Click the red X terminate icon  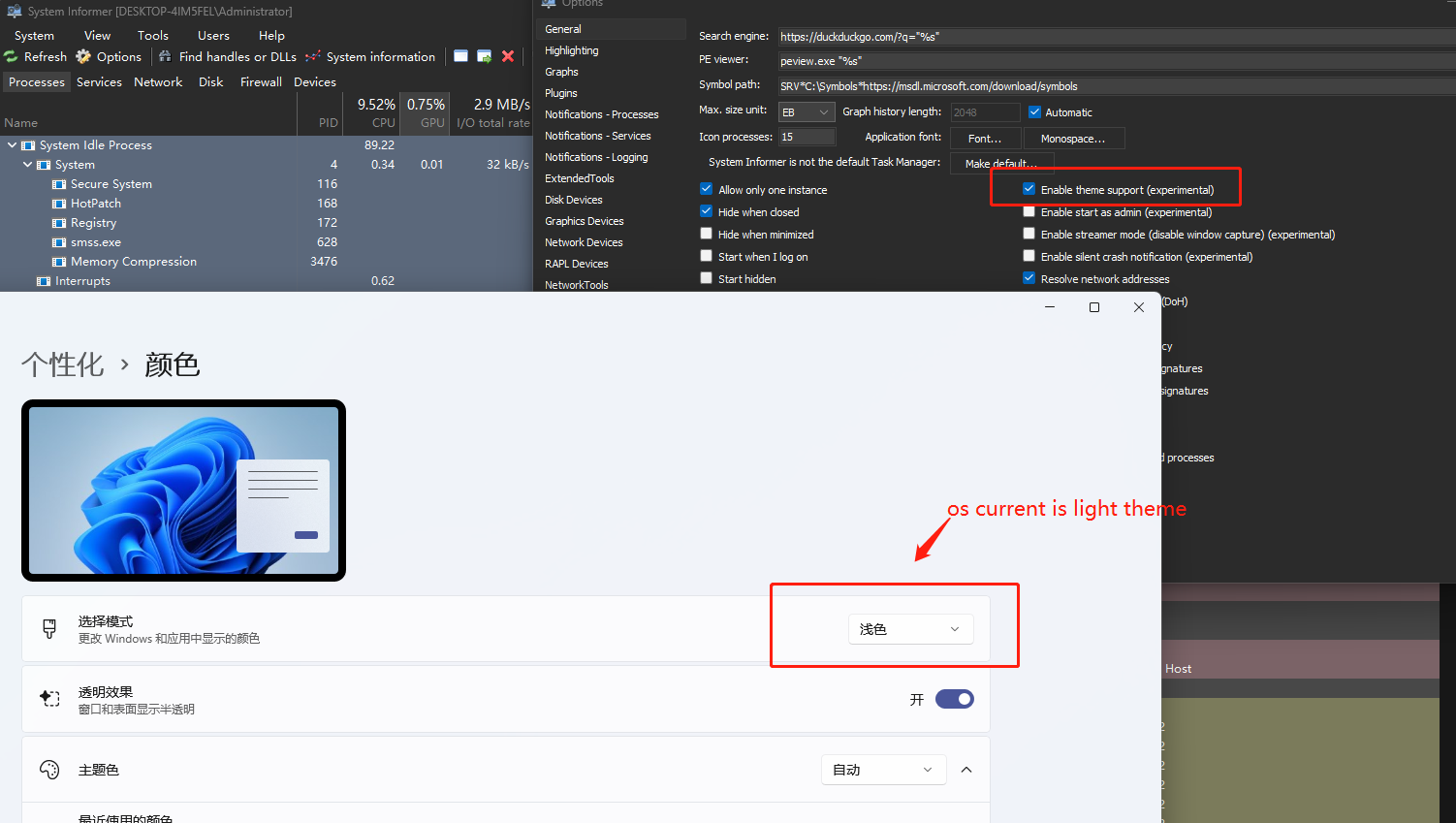(508, 56)
